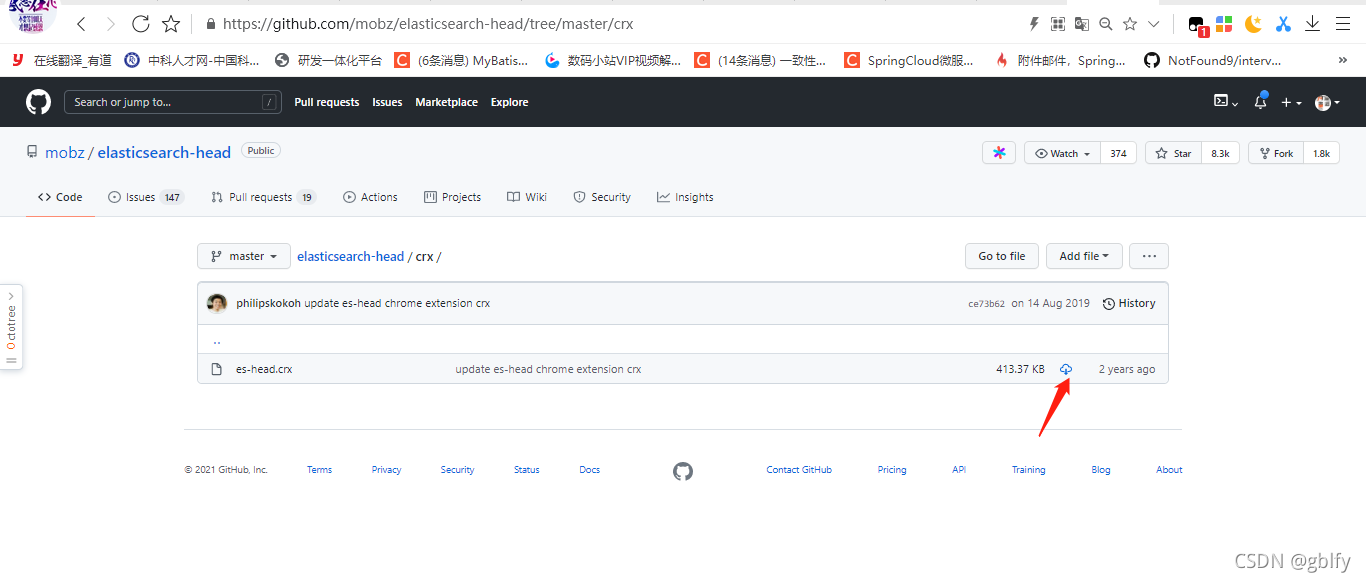Switch to the Wiki tab
This screenshot has height=582, width=1366.
(x=527, y=197)
